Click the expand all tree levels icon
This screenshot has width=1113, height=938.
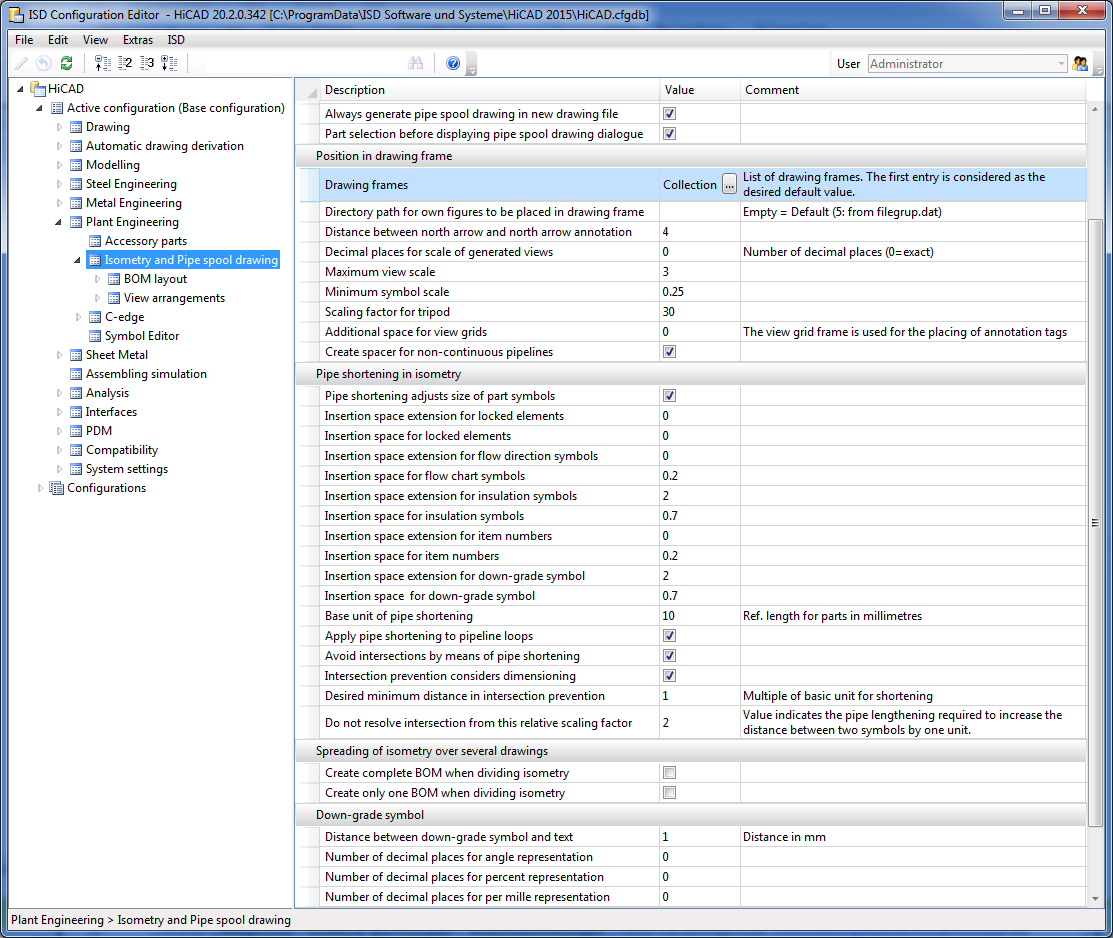point(169,63)
